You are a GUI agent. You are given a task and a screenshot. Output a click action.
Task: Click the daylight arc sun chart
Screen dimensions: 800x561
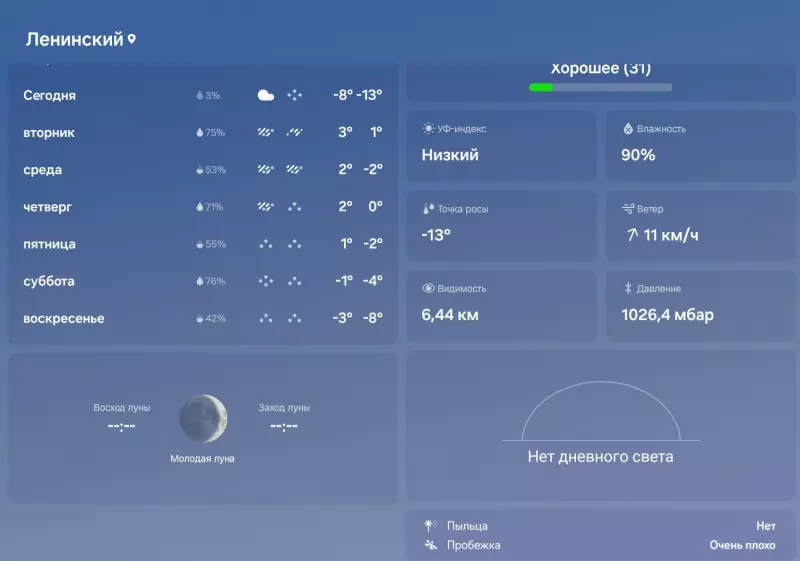click(600, 412)
